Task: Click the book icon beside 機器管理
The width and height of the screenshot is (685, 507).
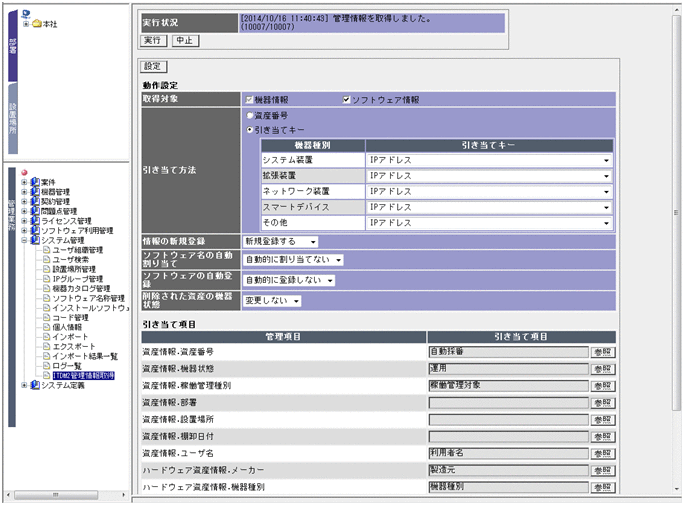Action: [x=35, y=191]
